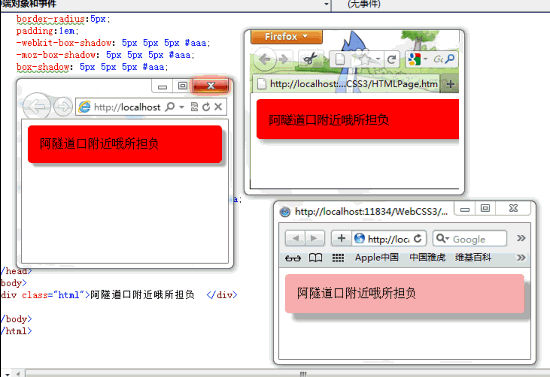
Task: Open the Apple中国 bookmark in Safari
Action: 376,257
